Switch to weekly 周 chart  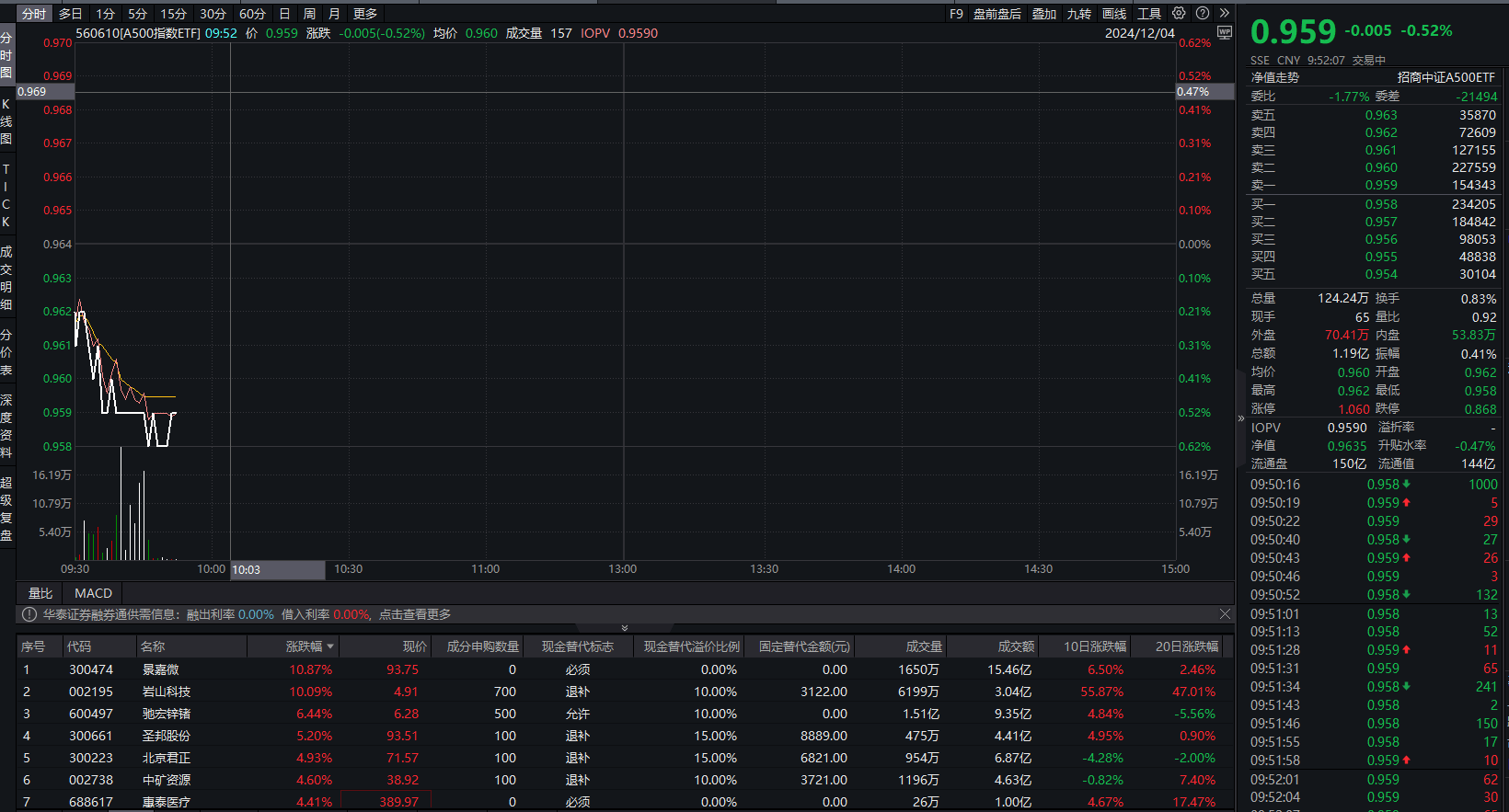tap(309, 14)
